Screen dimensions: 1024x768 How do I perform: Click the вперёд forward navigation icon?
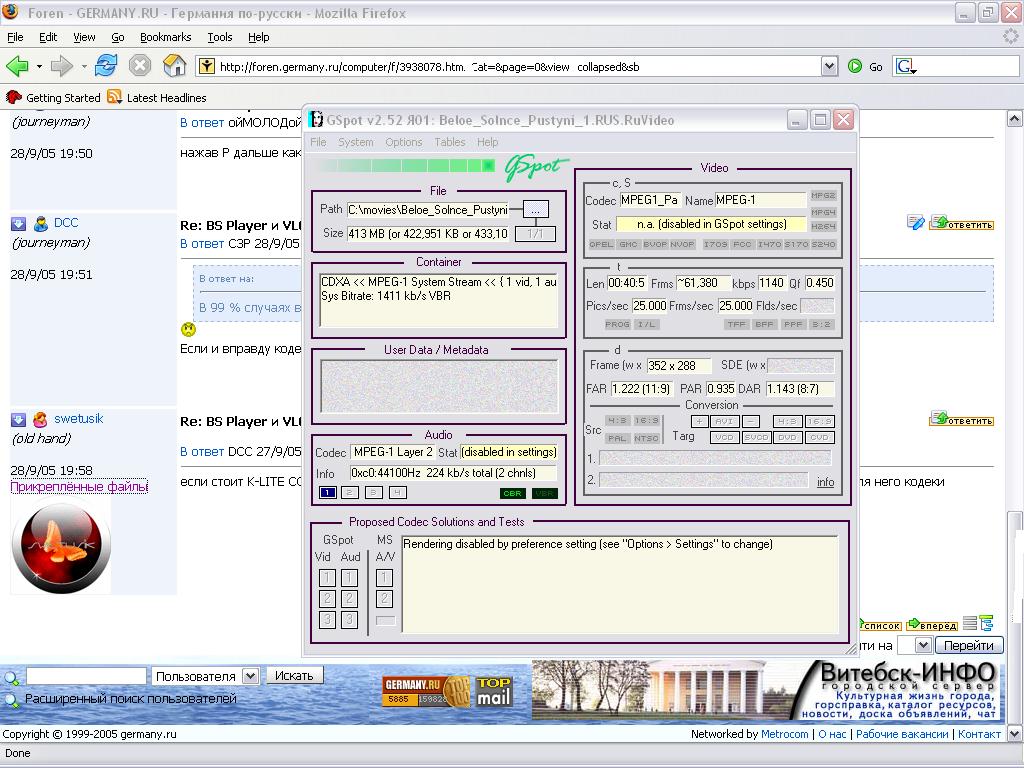pyautogui.click(x=932, y=625)
